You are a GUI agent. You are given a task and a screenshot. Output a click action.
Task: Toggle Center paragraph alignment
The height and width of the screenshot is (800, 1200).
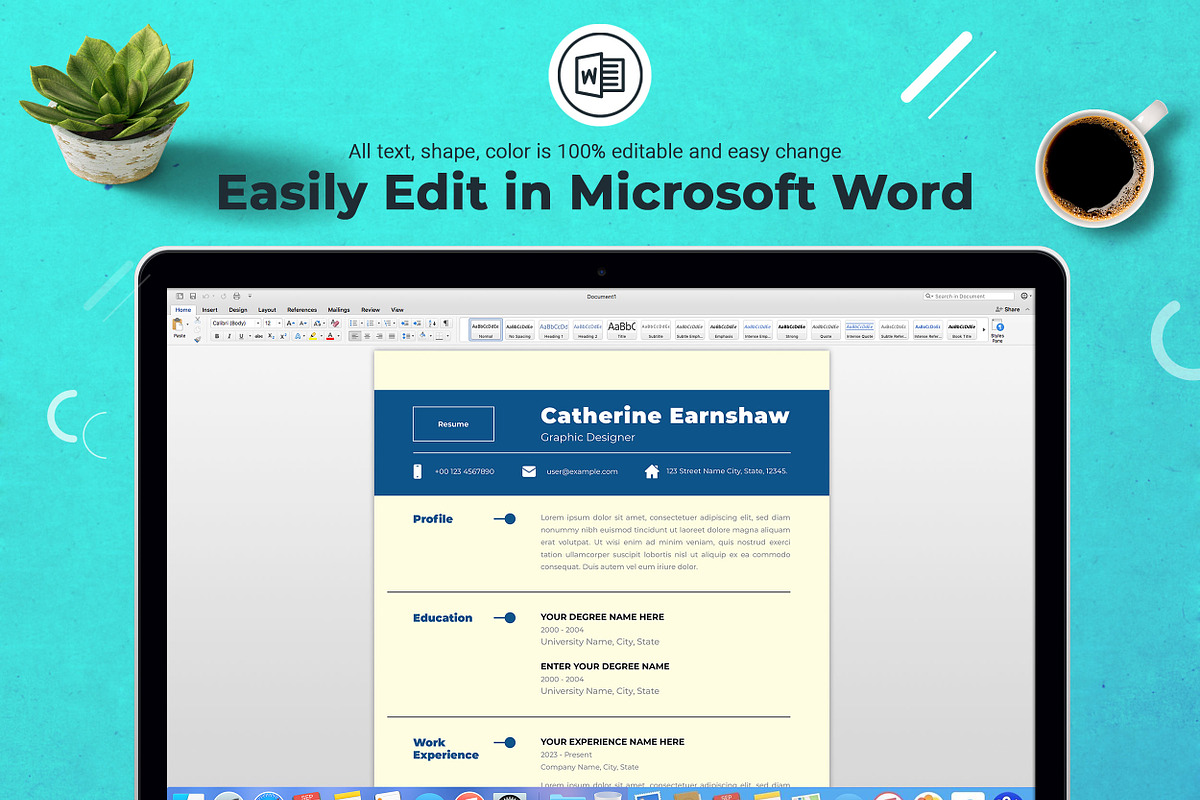pos(367,336)
